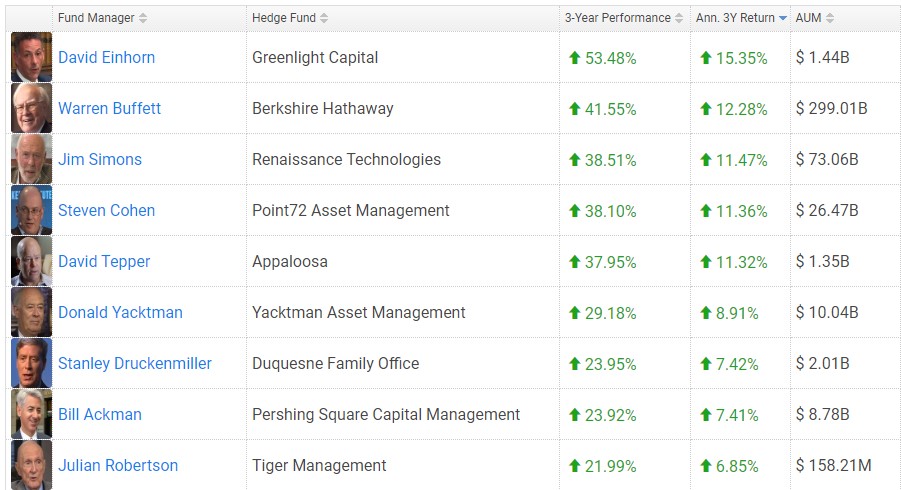901x490 pixels.
Task: Open David Tepper's profile
Action: click(x=104, y=262)
